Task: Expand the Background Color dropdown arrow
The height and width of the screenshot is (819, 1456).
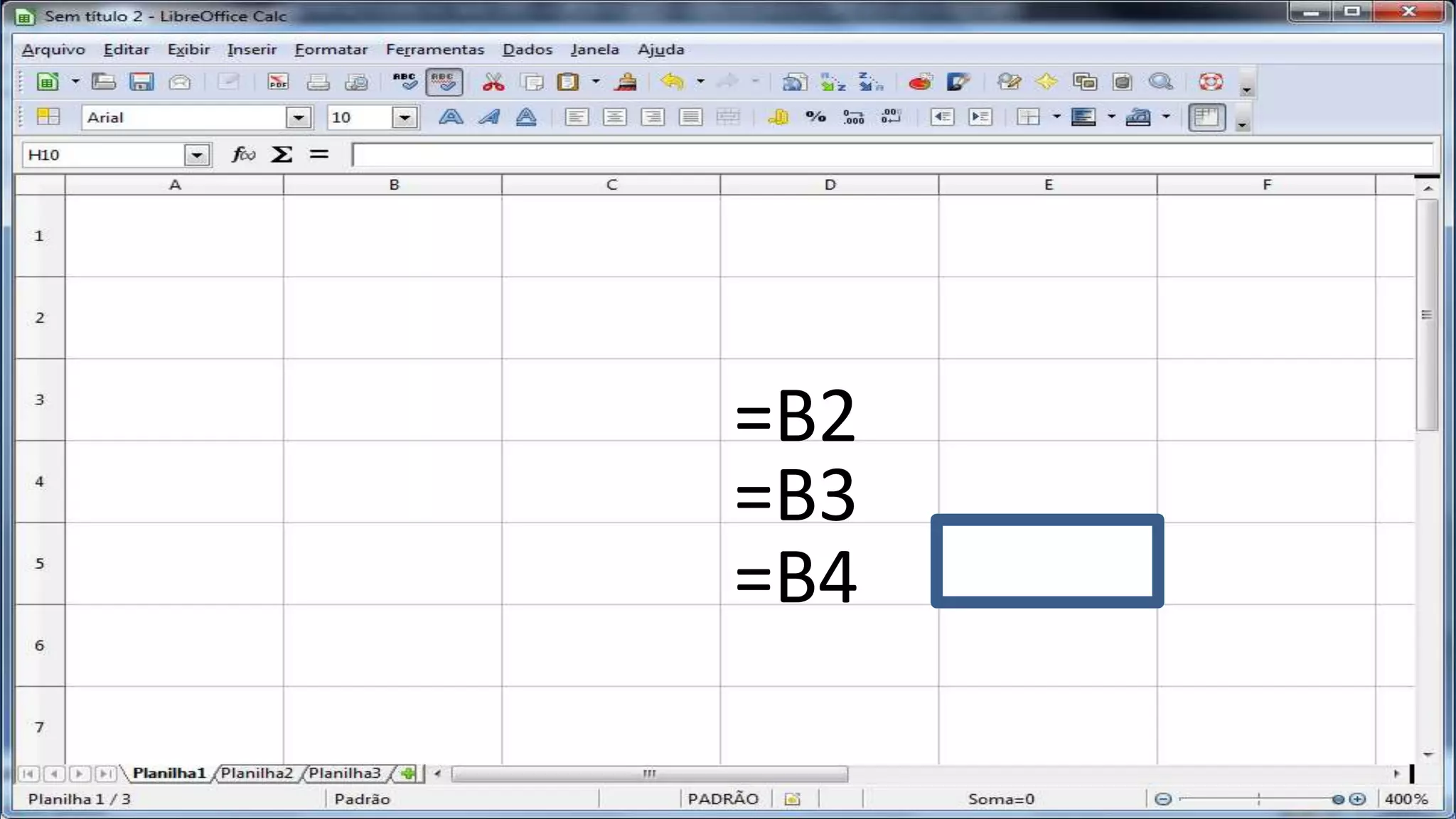Action: pyautogui.click(x=1111, y=117)
